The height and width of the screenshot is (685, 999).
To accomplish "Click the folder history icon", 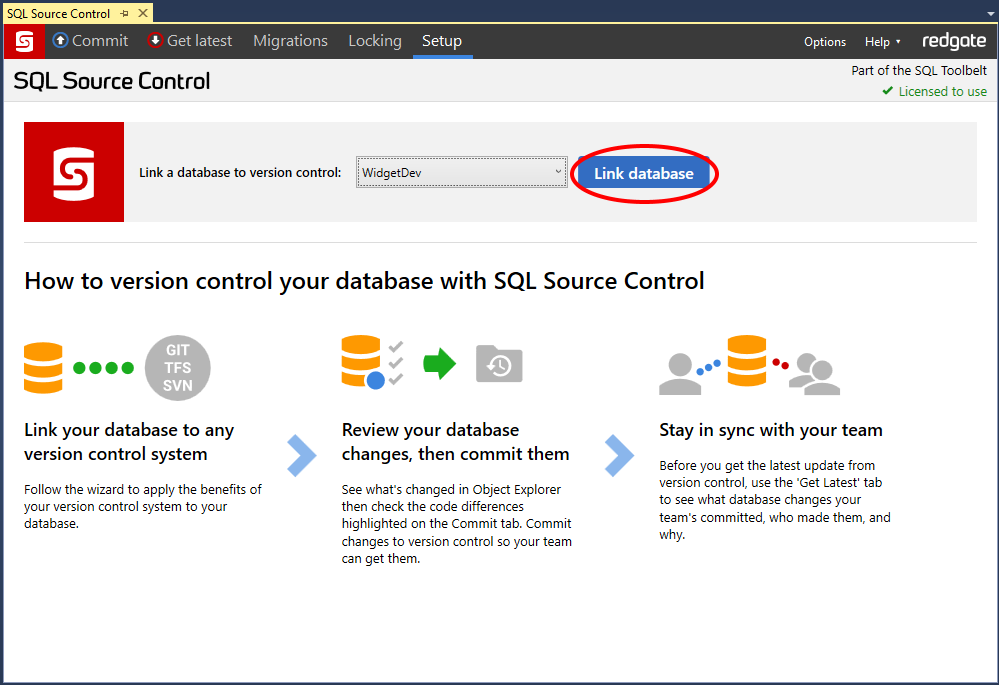I will point(499,365).
